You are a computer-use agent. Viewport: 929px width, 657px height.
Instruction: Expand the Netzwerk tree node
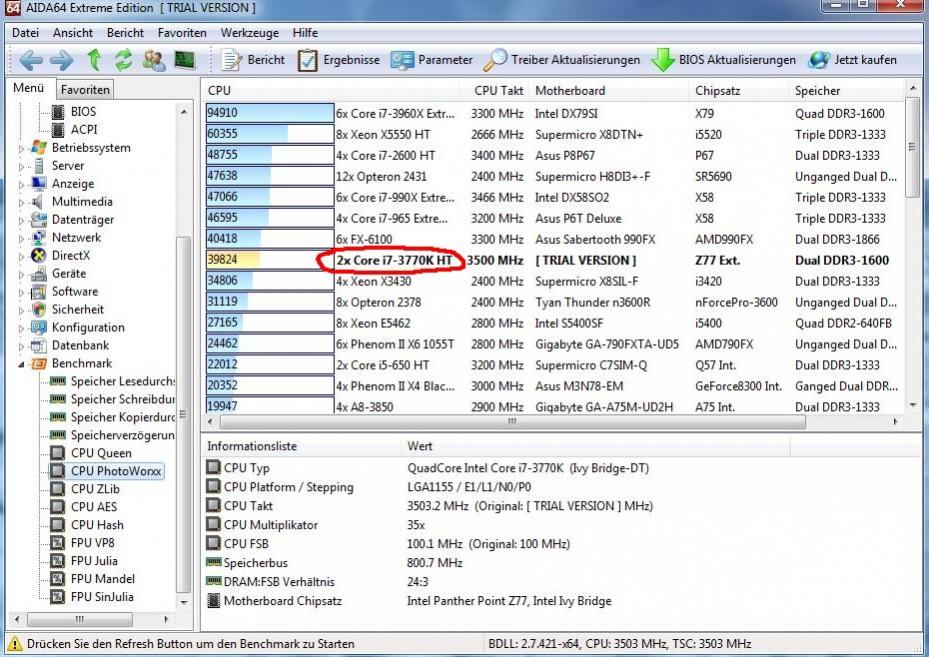pyautogui.click(x=21, y=239)
